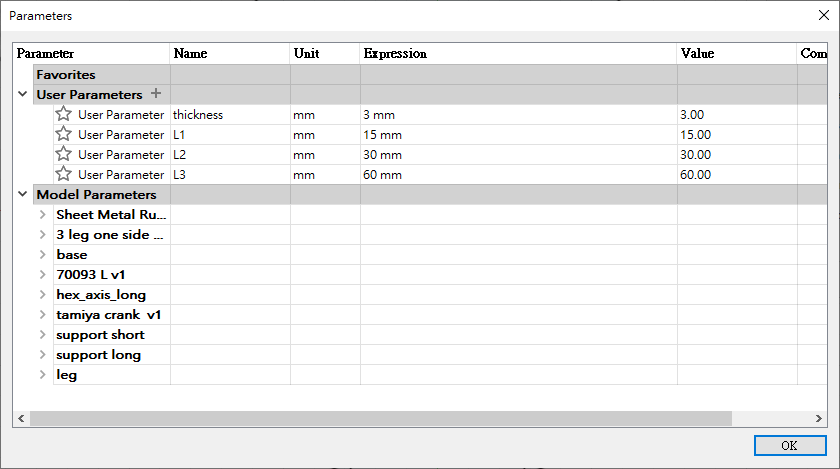Toggle the favorite star for L1 parameter
The height and width of the screenshot is (469, 840).
[64, 134]
